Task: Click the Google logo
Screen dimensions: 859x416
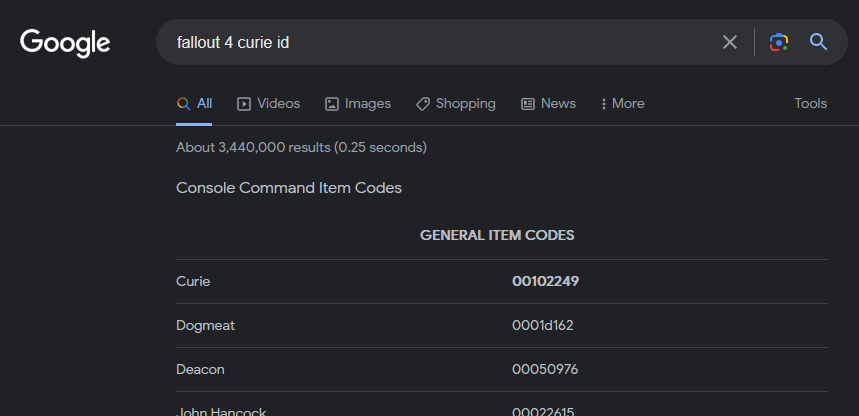Action: pos(65,42)
